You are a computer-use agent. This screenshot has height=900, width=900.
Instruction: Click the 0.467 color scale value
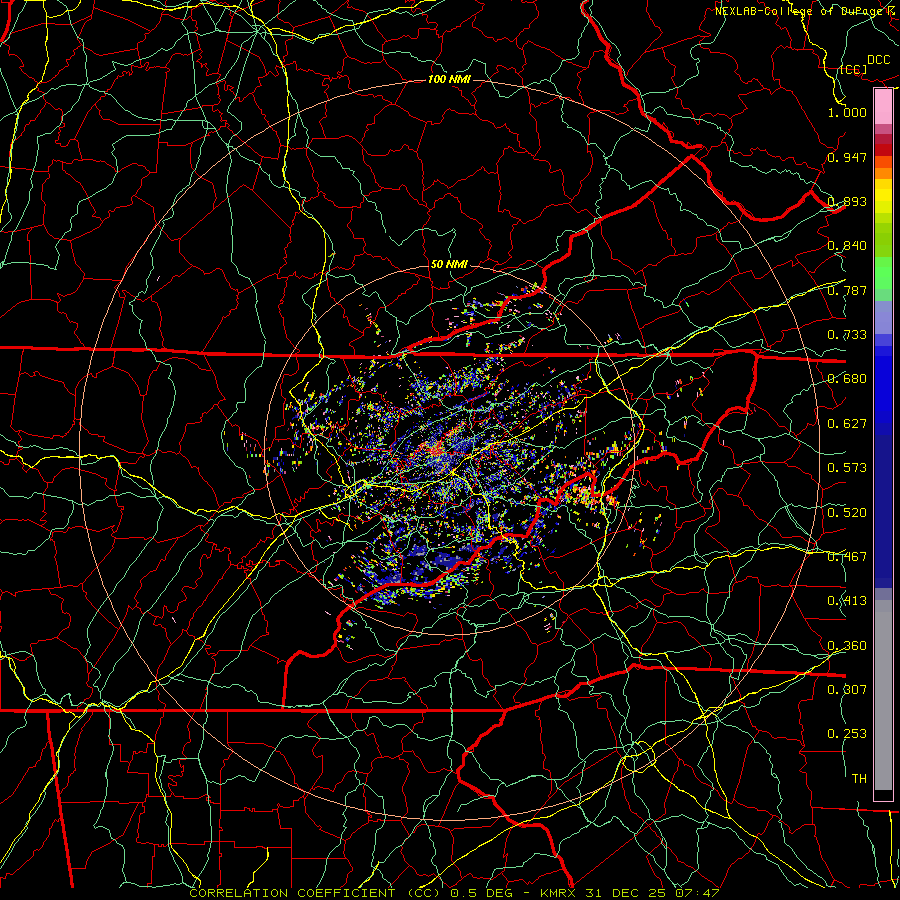click(847, 557)
